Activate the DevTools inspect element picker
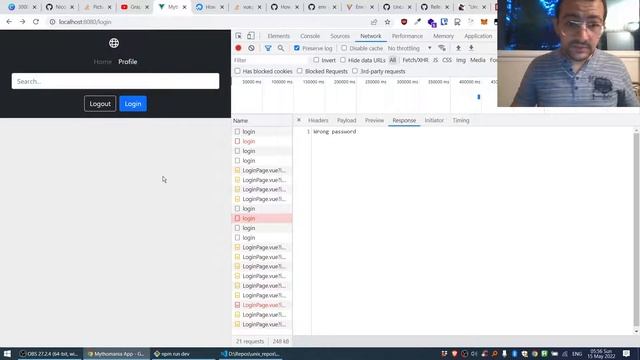The width and height of the screenshot is (640, 360). [239, 36]
